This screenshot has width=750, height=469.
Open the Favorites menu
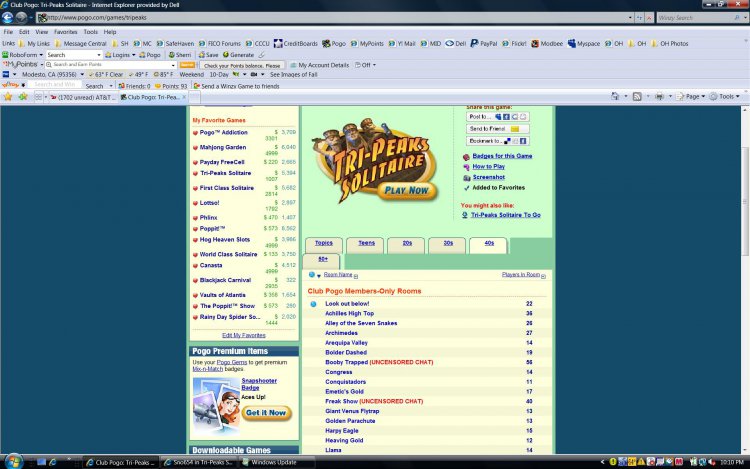tap(66, 32)
